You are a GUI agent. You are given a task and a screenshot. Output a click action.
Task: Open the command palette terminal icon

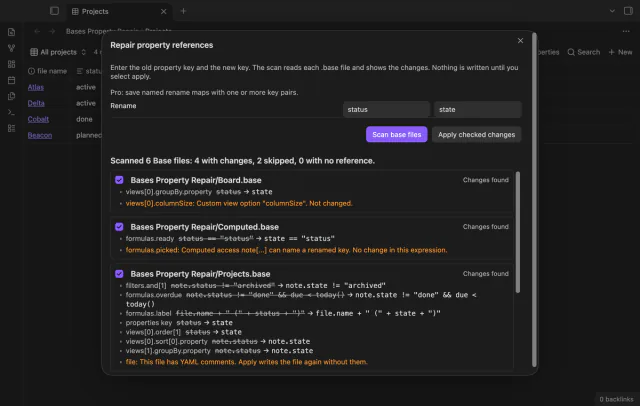click(x=11, y=112)
